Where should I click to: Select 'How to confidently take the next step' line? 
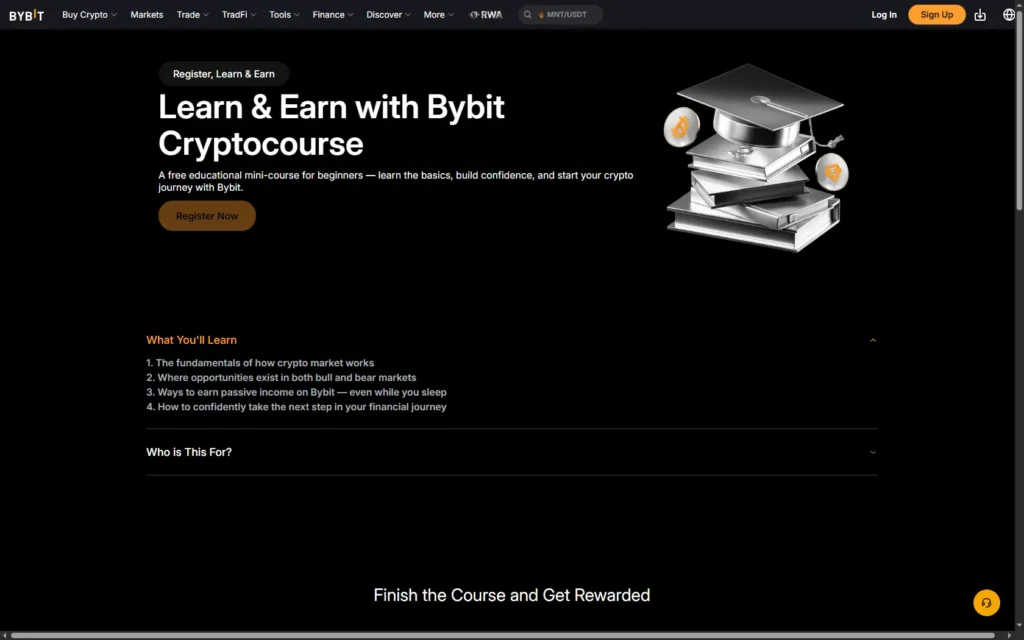coord(296,407)
